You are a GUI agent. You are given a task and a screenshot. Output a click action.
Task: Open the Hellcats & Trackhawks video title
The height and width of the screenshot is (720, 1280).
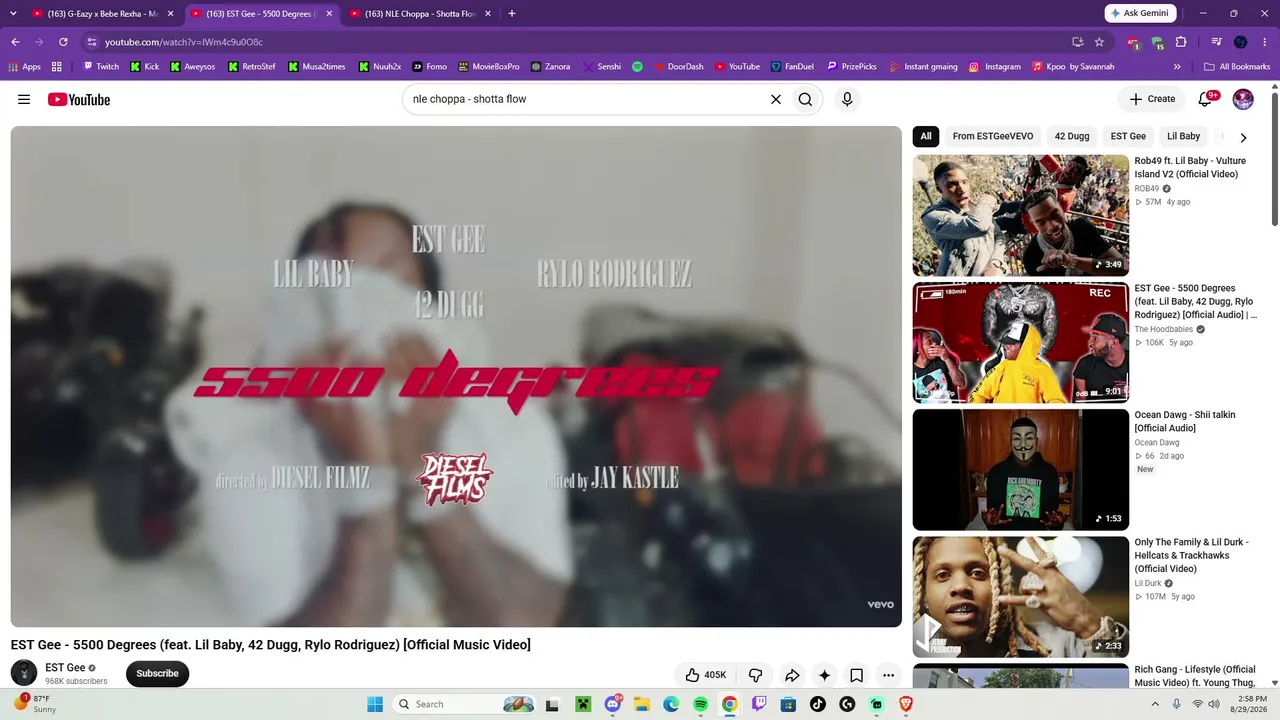pyautogui.click(x=1191, y=555)
